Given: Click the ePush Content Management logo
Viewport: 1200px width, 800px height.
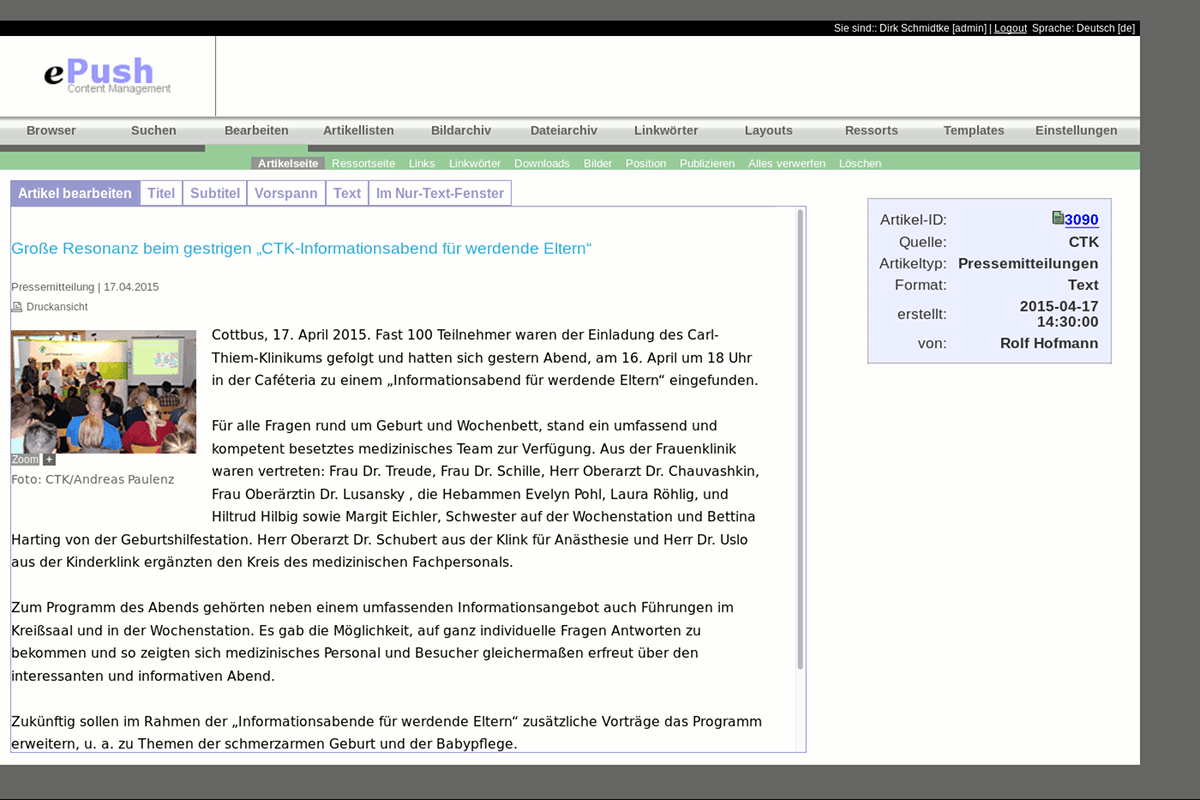Looking at the screenshot, I should (107, 76).
